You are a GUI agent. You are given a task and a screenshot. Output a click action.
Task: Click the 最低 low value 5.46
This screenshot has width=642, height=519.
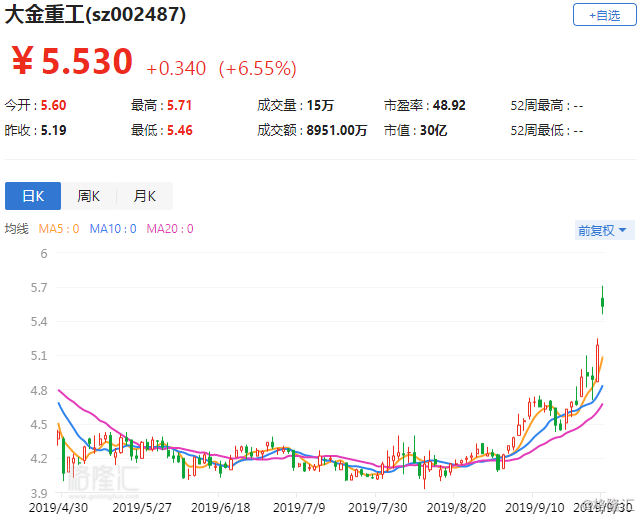[180, 131]
